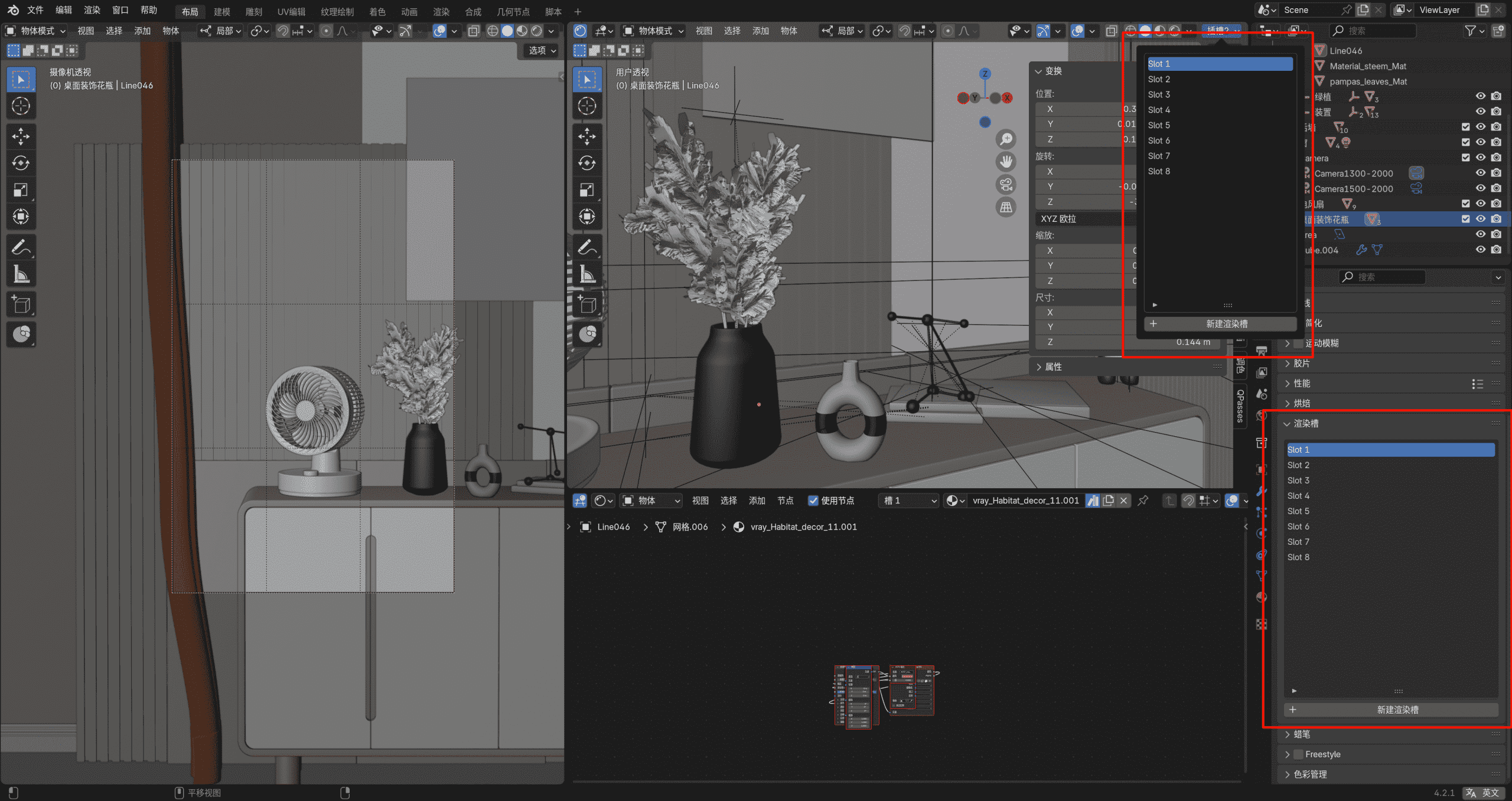Viewport: 1512px width, 801px height.
Task: Open the XYZ 欧拉 rotation mode dropdown
Action: (x=1084, y=219)
